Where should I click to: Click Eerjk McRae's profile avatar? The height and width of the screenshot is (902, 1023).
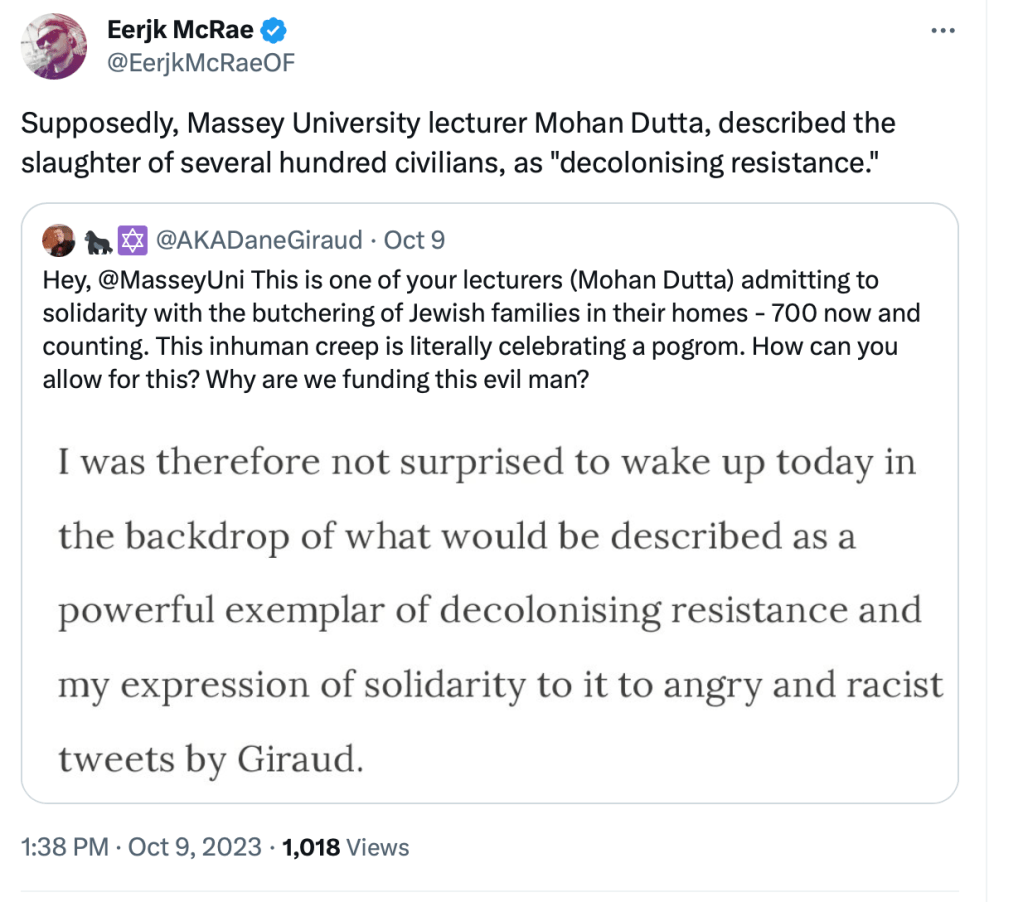[52, 46]
